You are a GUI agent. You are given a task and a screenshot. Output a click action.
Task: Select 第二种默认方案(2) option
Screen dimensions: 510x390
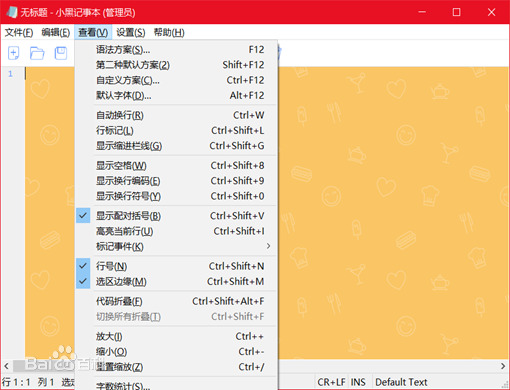point(176,65)
